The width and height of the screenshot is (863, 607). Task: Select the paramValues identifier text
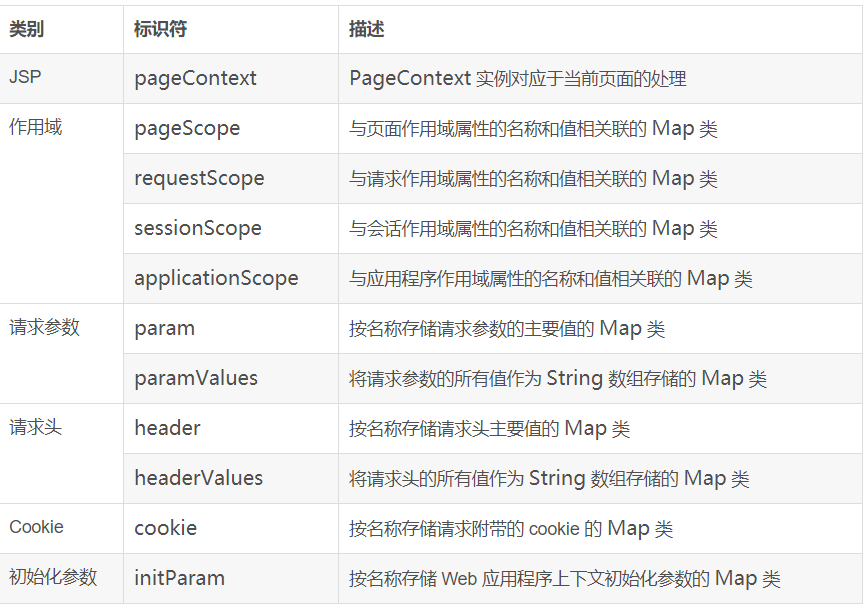(196, 378)
